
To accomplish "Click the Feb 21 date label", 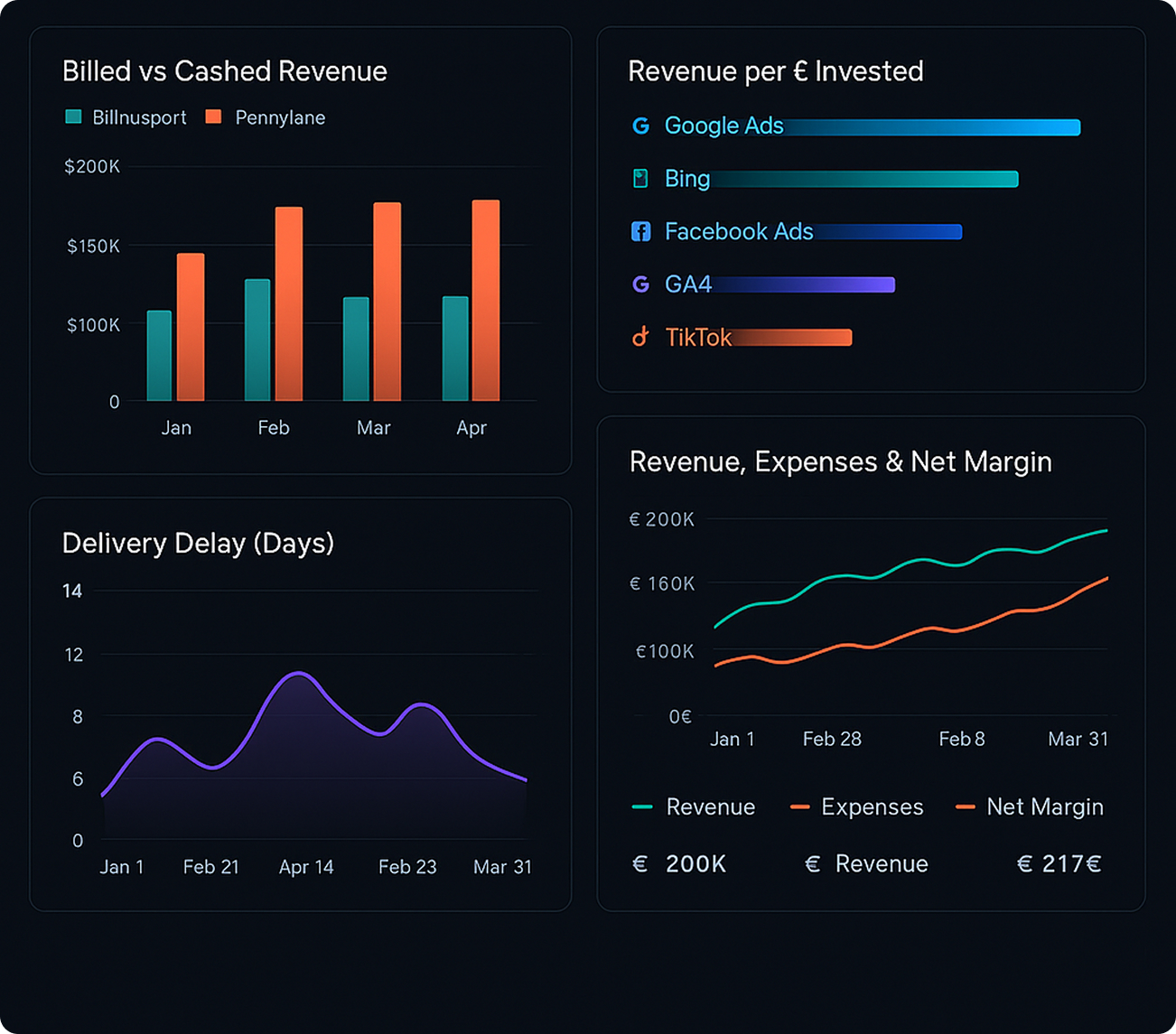I will 211,867.
